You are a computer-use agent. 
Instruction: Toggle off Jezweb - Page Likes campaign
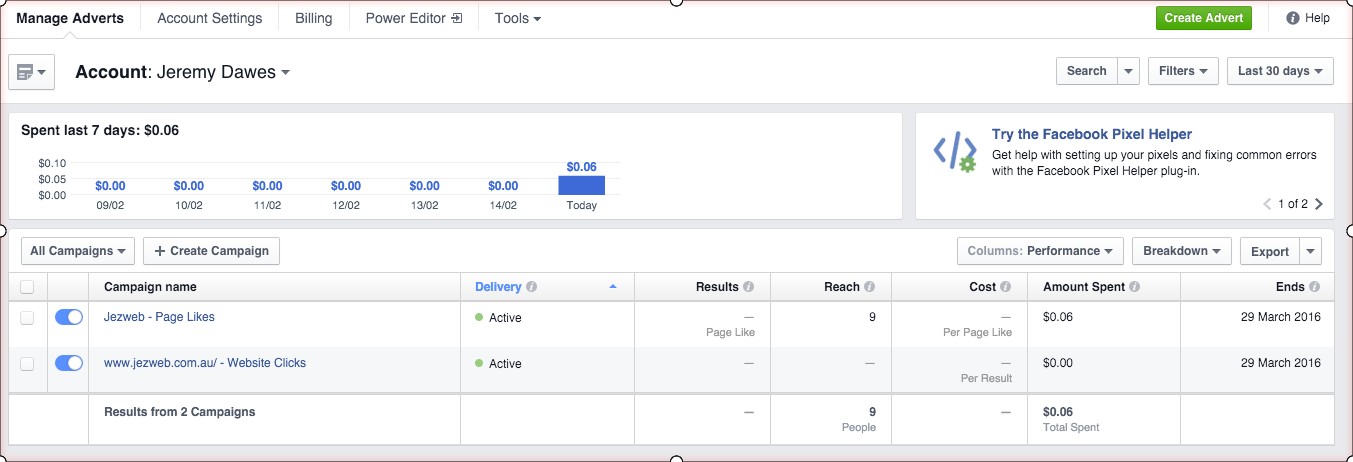click(x=69, y=317)
